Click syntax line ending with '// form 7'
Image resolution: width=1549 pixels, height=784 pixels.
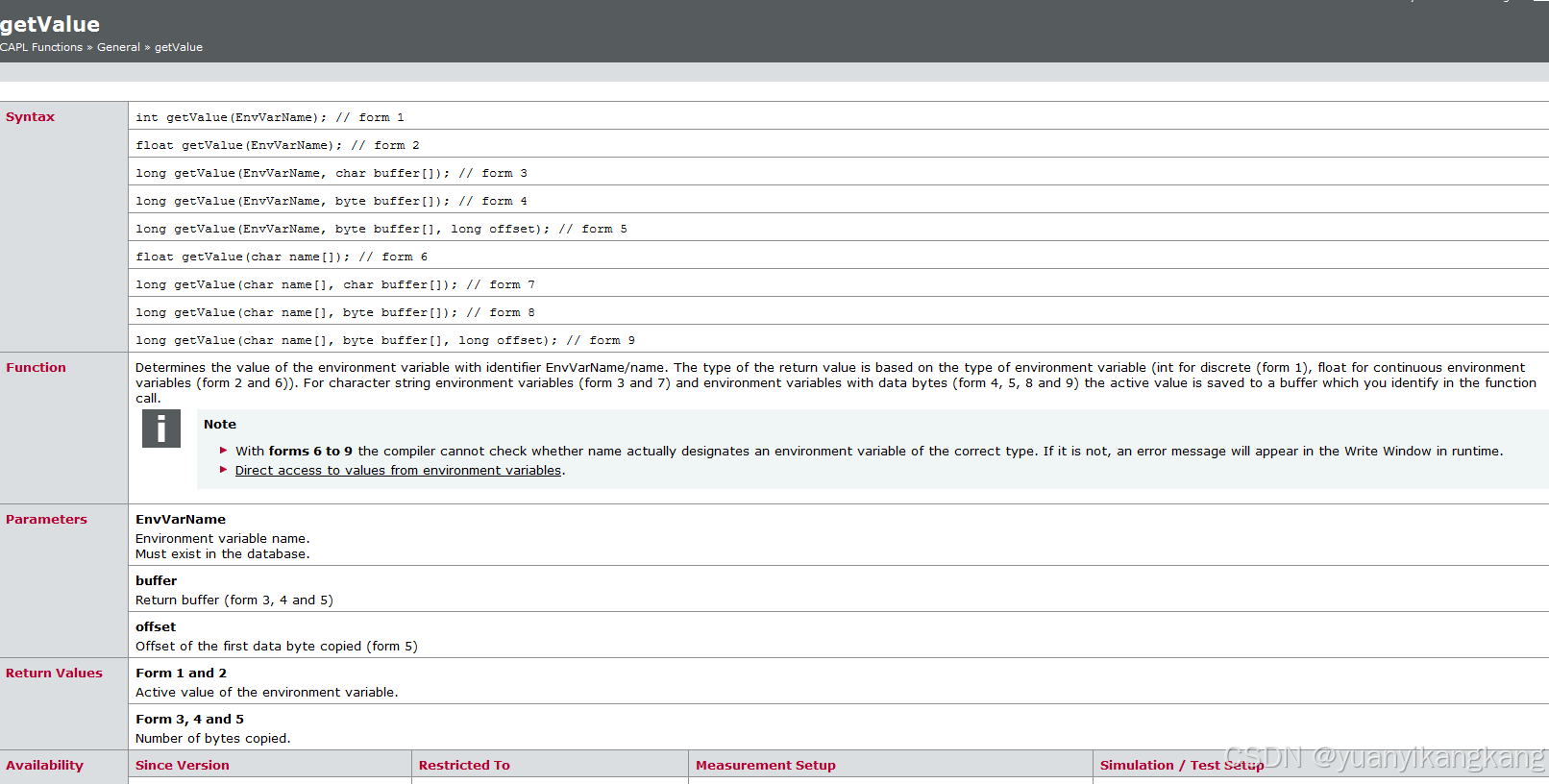[335, 284]
